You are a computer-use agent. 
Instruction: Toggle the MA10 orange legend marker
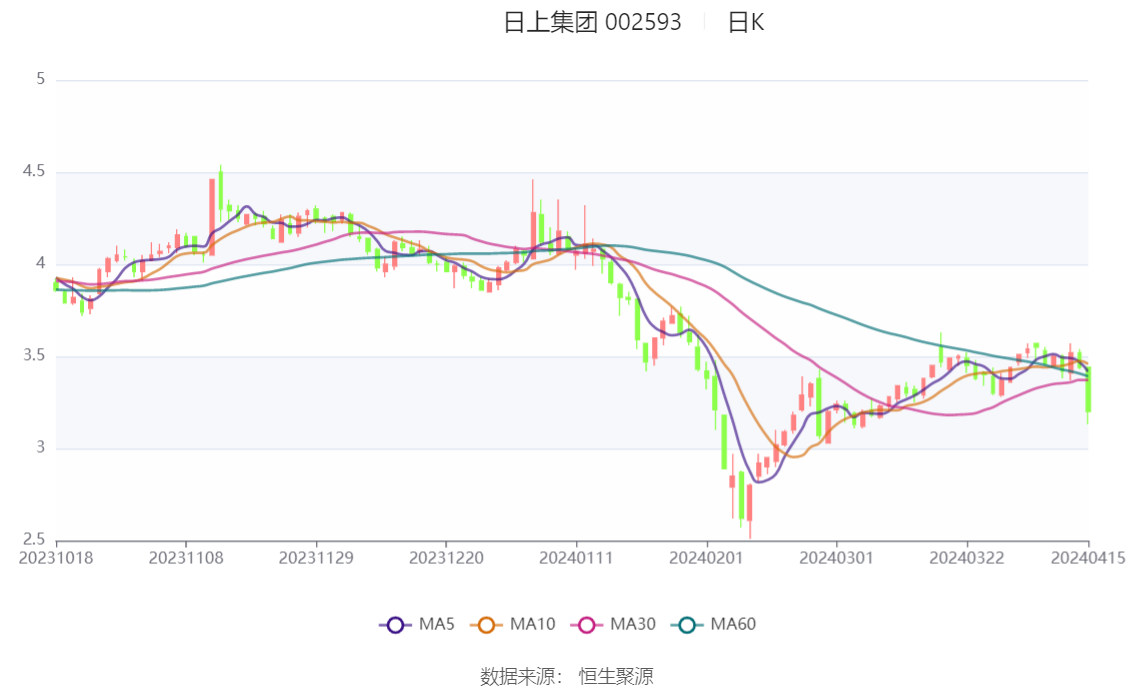tap(486, 625)
